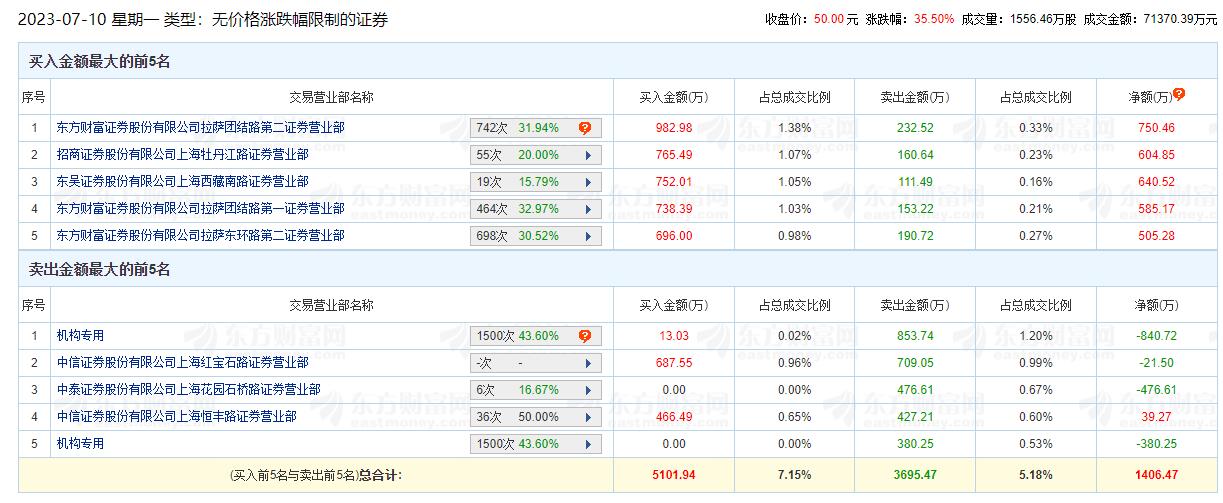Open 东方财富证券拉萨团结路第二证券营业部 link

[201, 128]
